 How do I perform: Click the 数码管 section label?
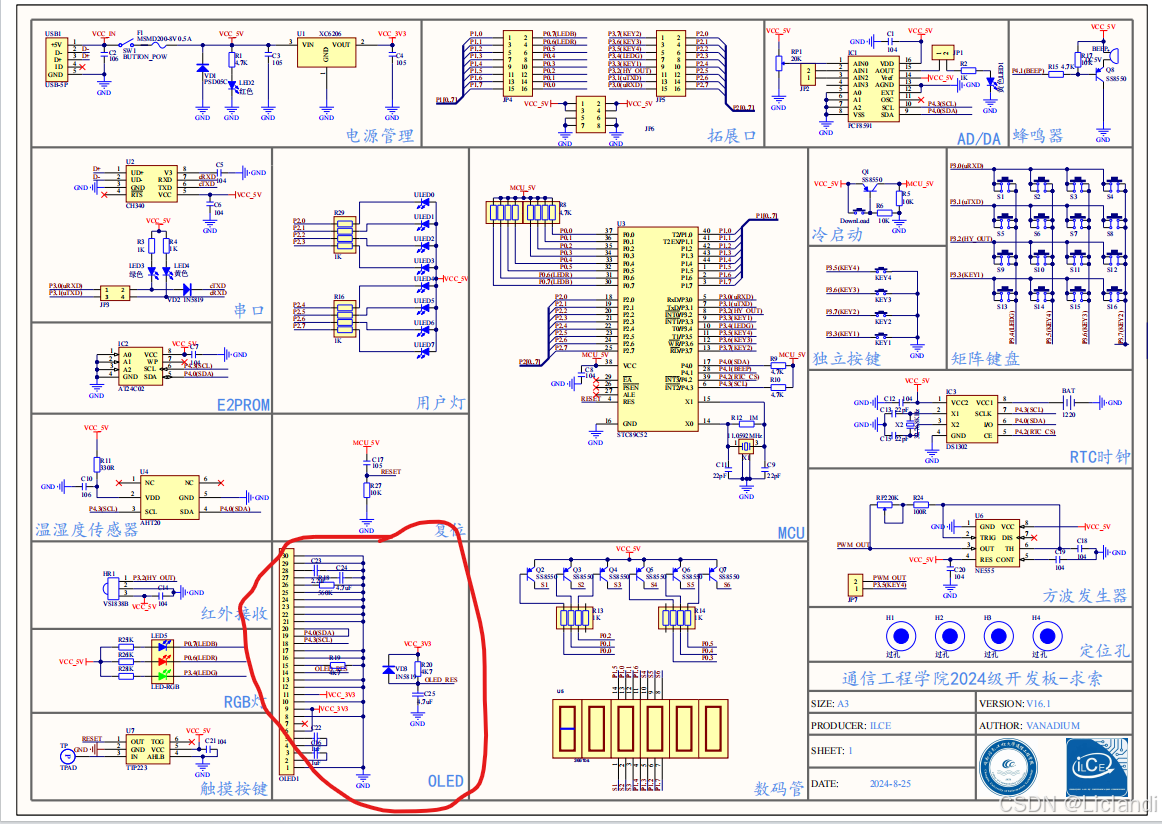tap(779, 788)
